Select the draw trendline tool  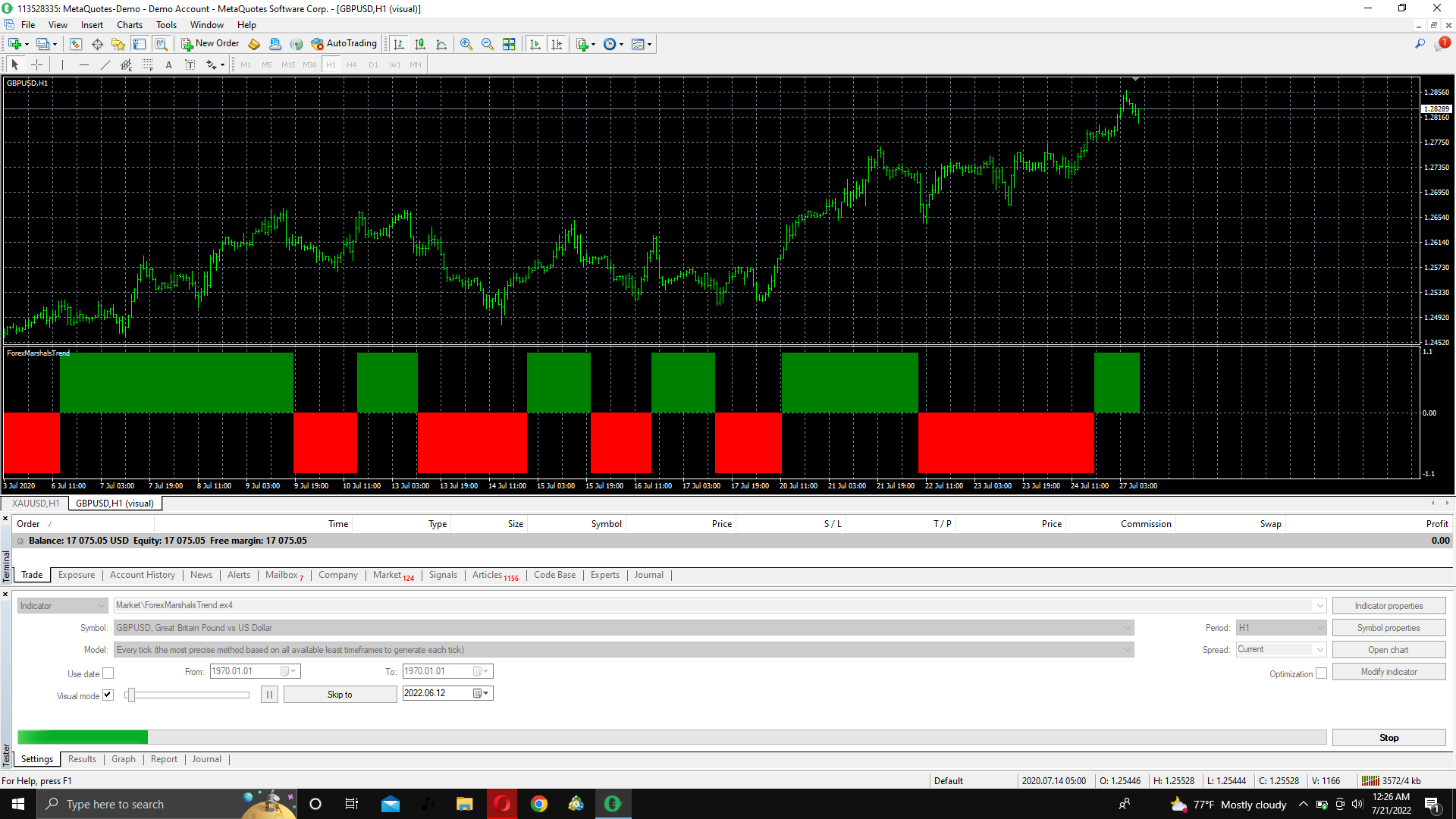point(105,65)
